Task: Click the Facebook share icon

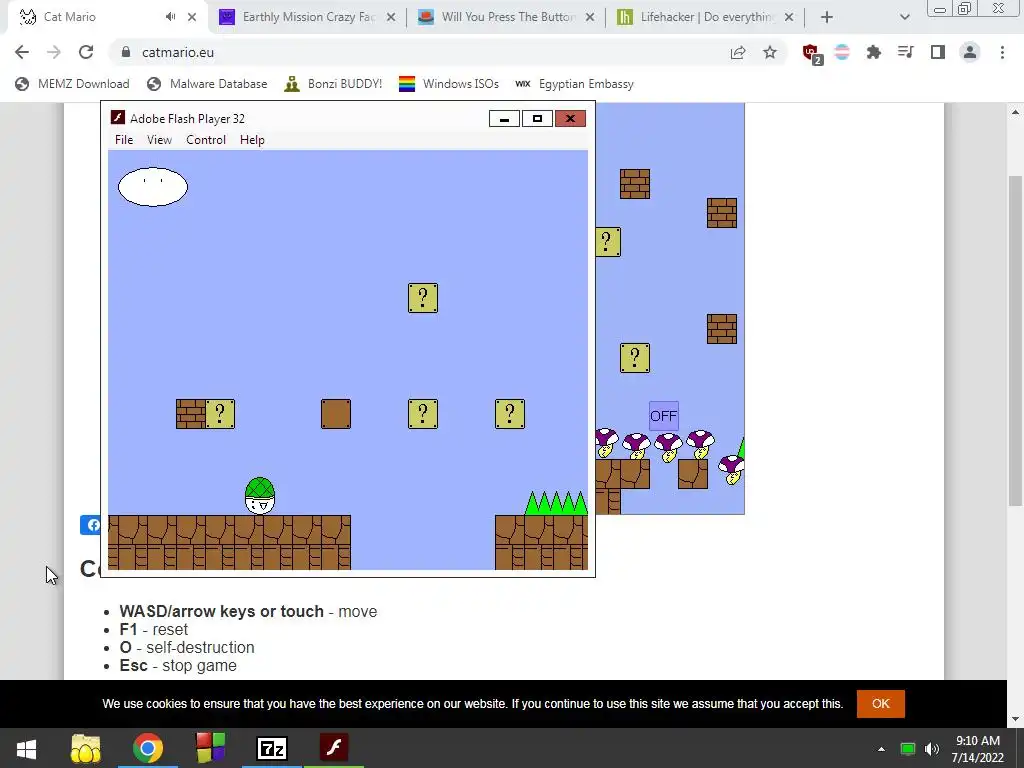Action: [x=91, y=524]
